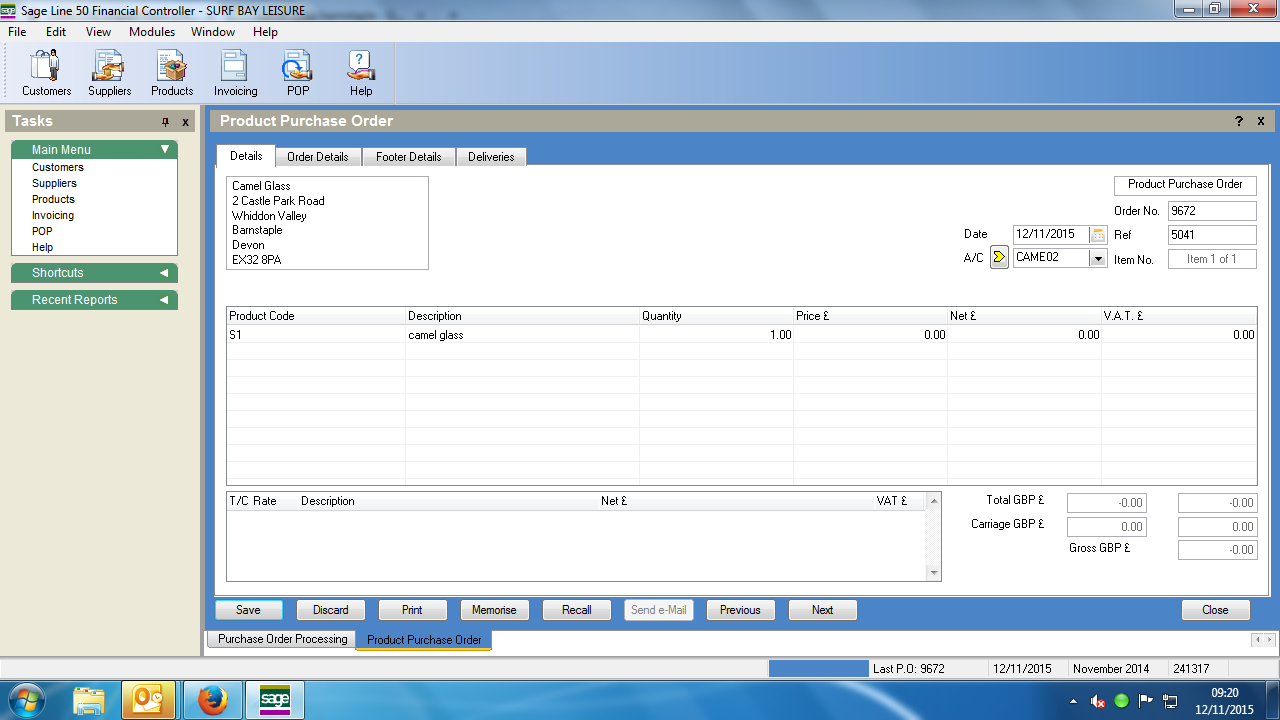1280x720 pixels.
Task: Open the Invoicing toolbar icon
Action: pos(235,72)
